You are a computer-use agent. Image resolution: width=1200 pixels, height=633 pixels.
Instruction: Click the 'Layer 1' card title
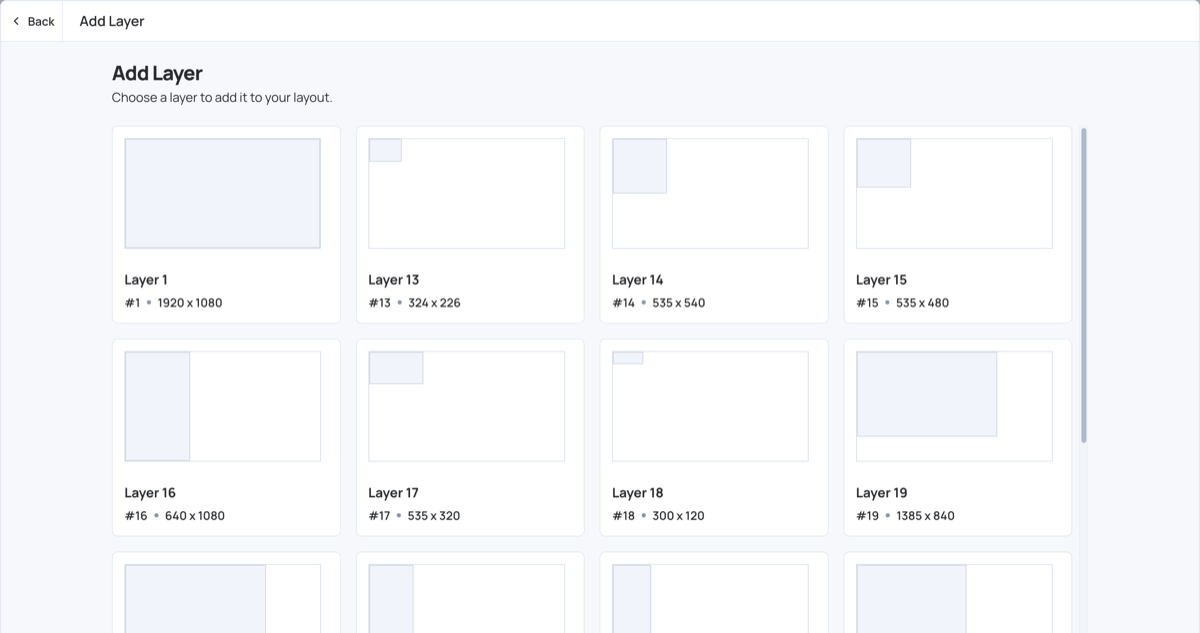[x=146, y=280]
